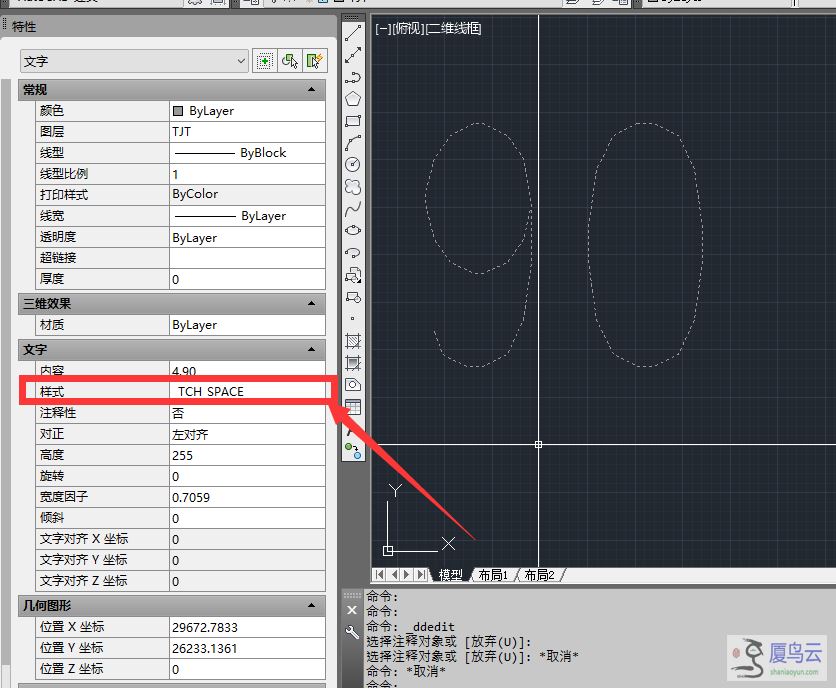The height and width of the screenshot is (688, 836).
Task: Select the Polyline tool
Action: [353, 77]
